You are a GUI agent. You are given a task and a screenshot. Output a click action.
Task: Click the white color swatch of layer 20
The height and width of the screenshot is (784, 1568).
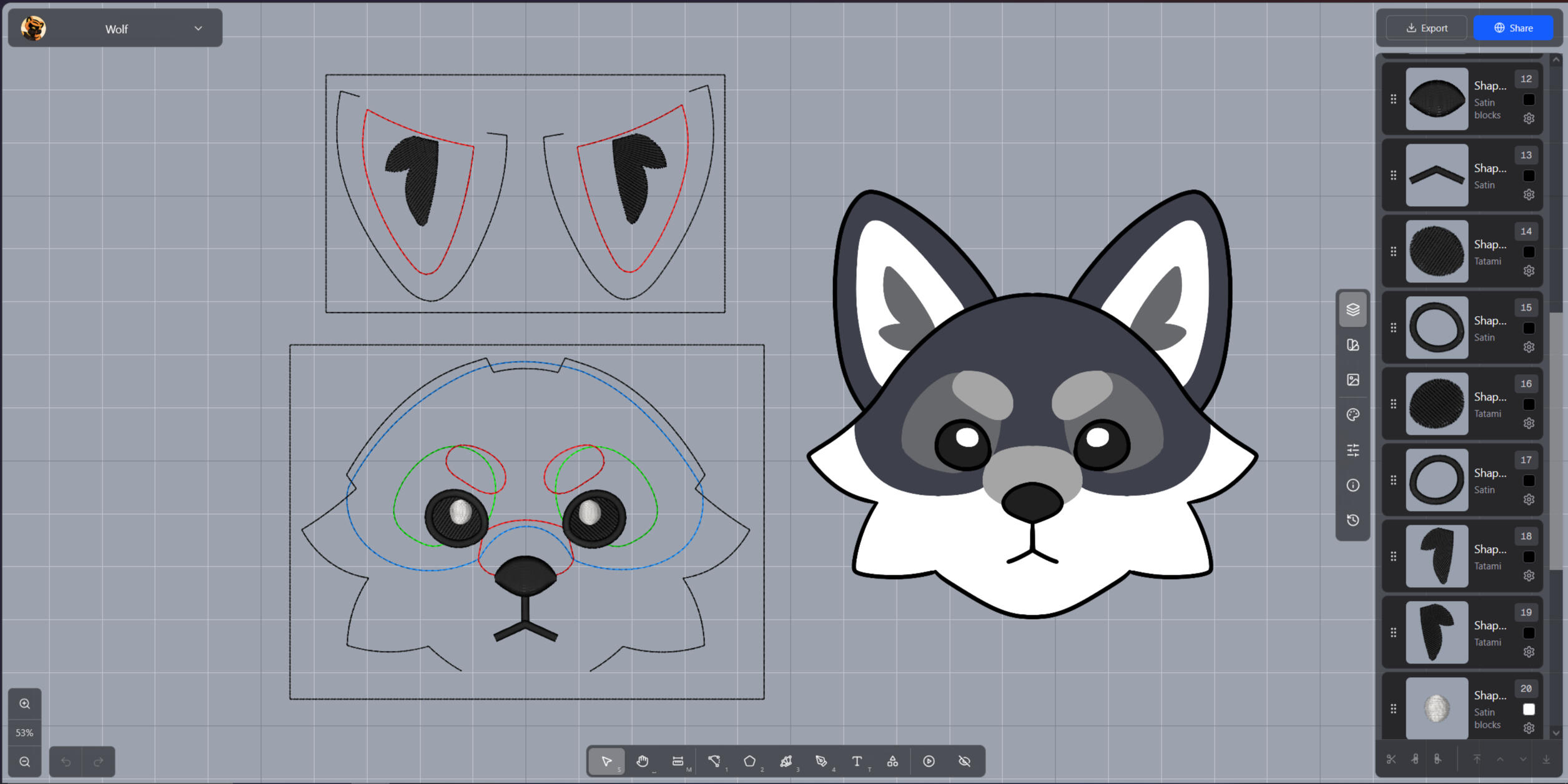1529,710
